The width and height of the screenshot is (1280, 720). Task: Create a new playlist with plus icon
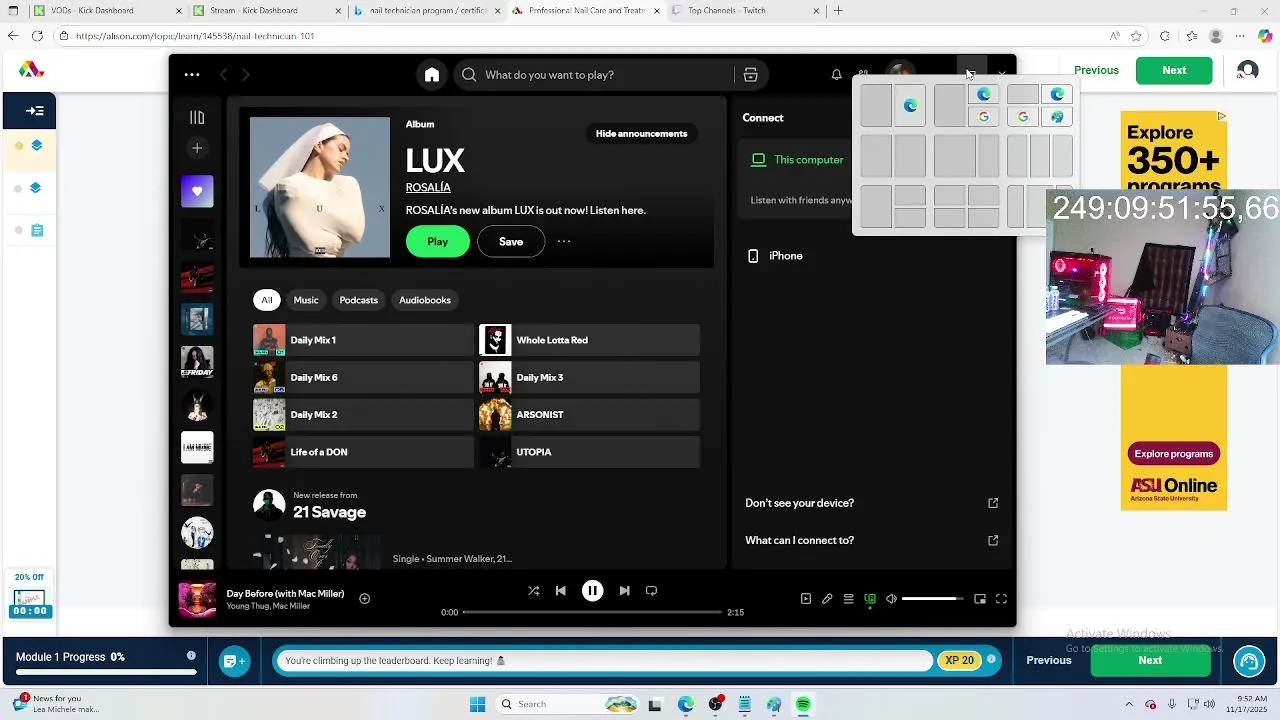coord(197,148)
